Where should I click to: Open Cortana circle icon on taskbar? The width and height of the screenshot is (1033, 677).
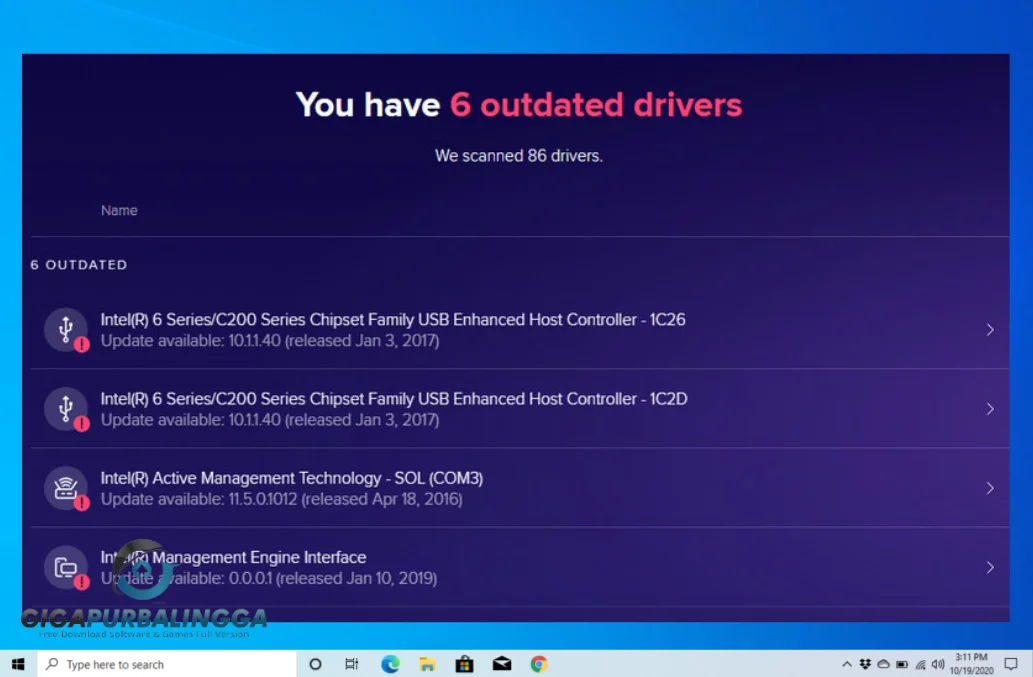(316, 664)
